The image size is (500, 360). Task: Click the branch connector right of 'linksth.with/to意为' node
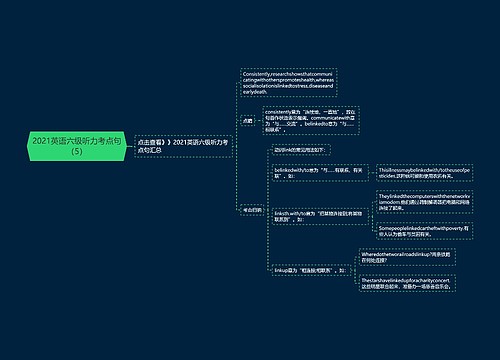[x=372, y=216]
